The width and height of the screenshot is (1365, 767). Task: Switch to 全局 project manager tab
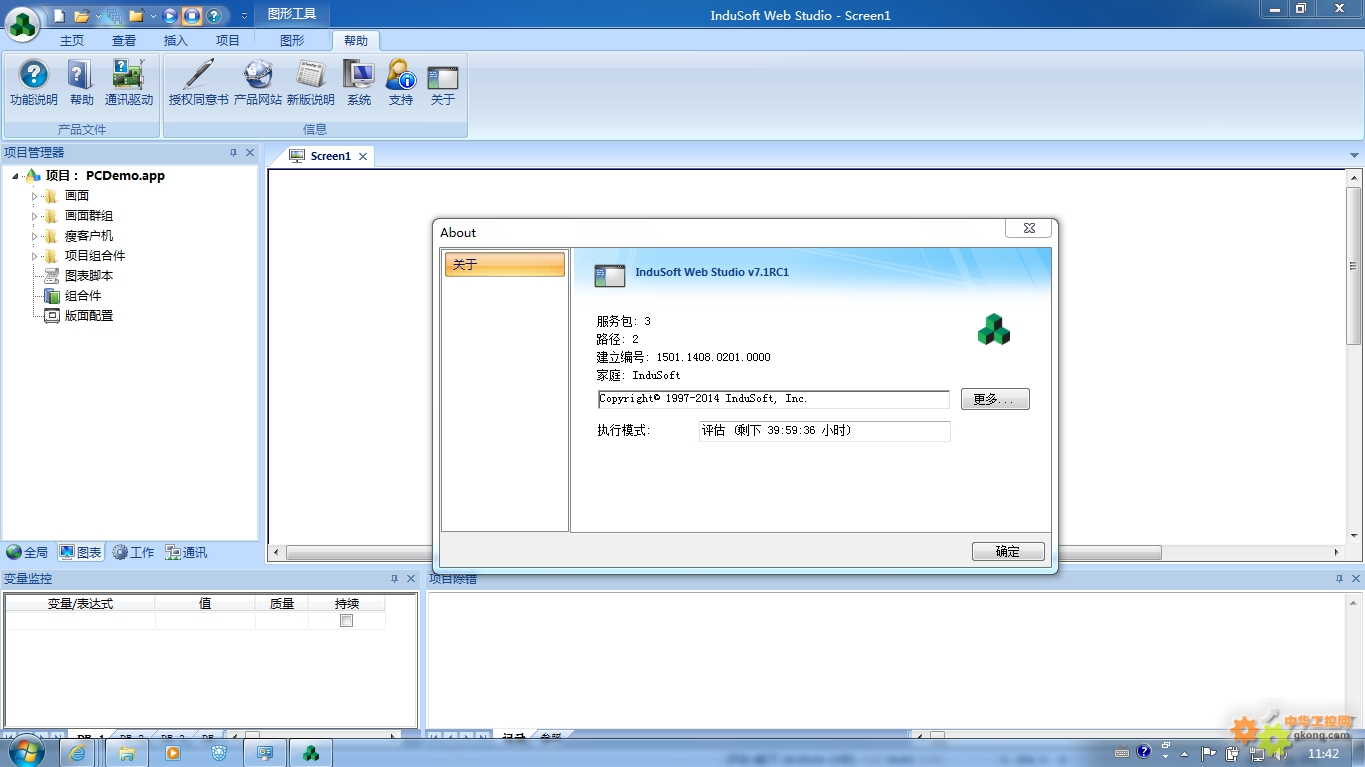[27, 552]
